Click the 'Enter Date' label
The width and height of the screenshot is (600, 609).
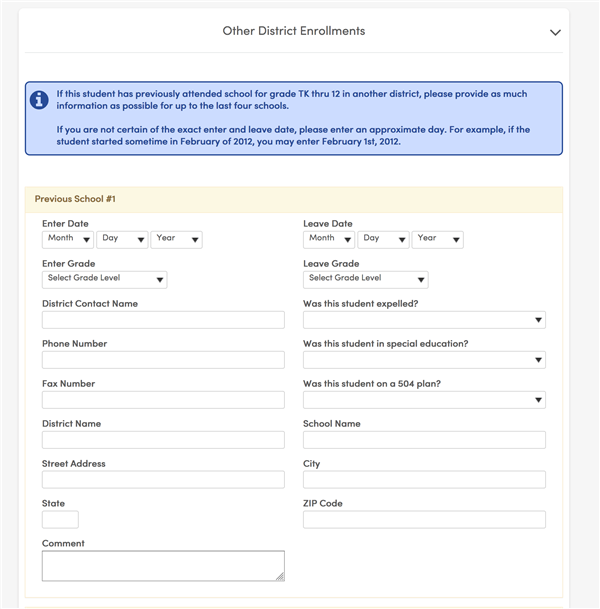coord(65,224)
